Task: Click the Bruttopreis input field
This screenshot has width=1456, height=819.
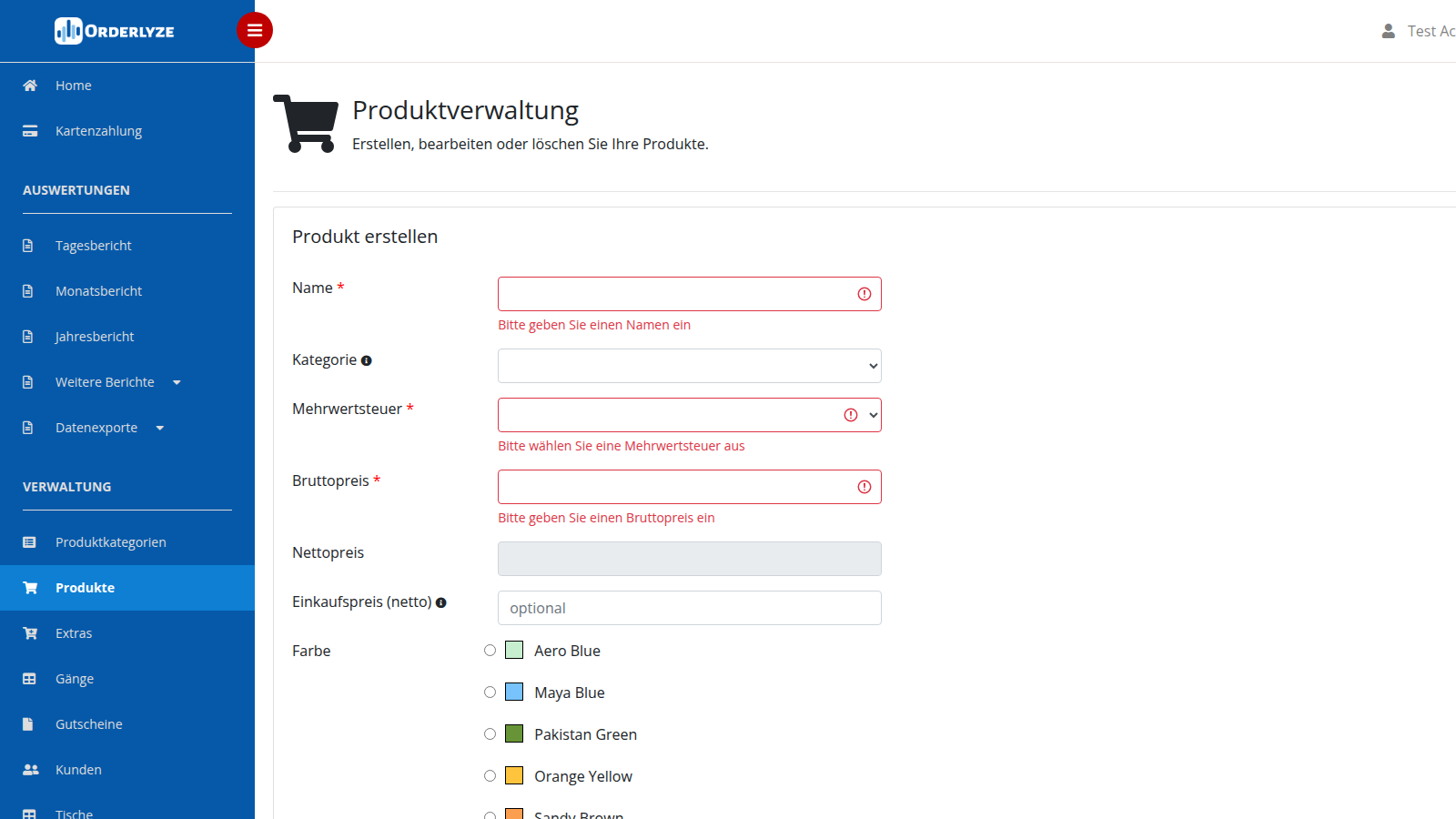Action: coord(690,487)
